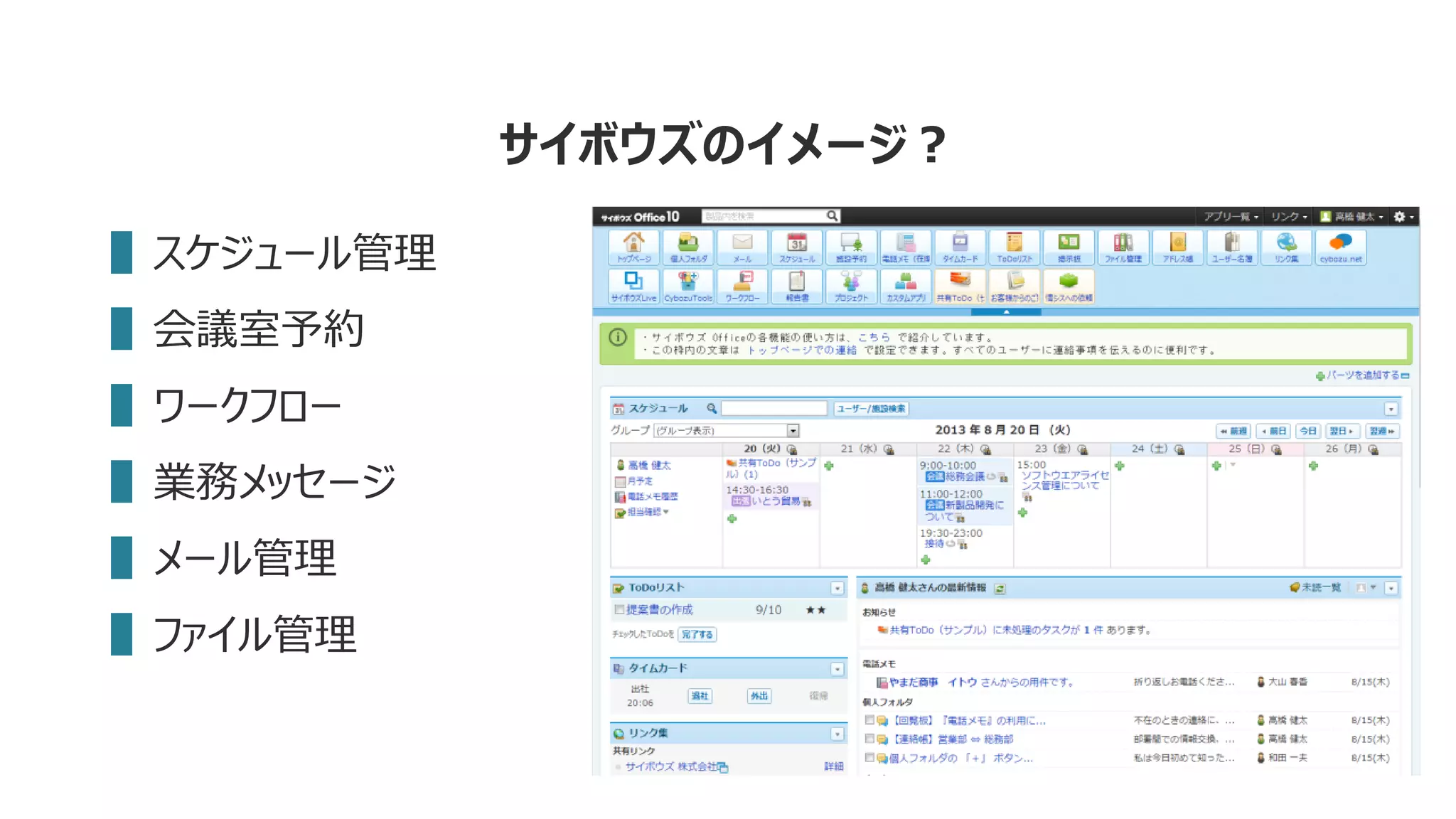Check the 【回覧板】電話メモ row checkbox
This screenshot has width=1456, height=819.
click(869, 720)
